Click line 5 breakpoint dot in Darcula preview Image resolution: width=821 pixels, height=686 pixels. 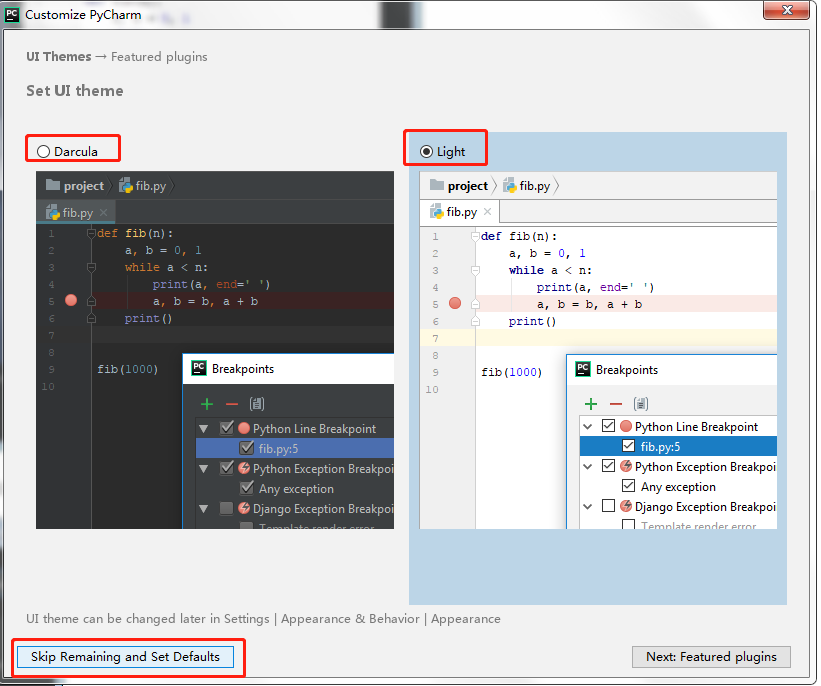[71, 301]
